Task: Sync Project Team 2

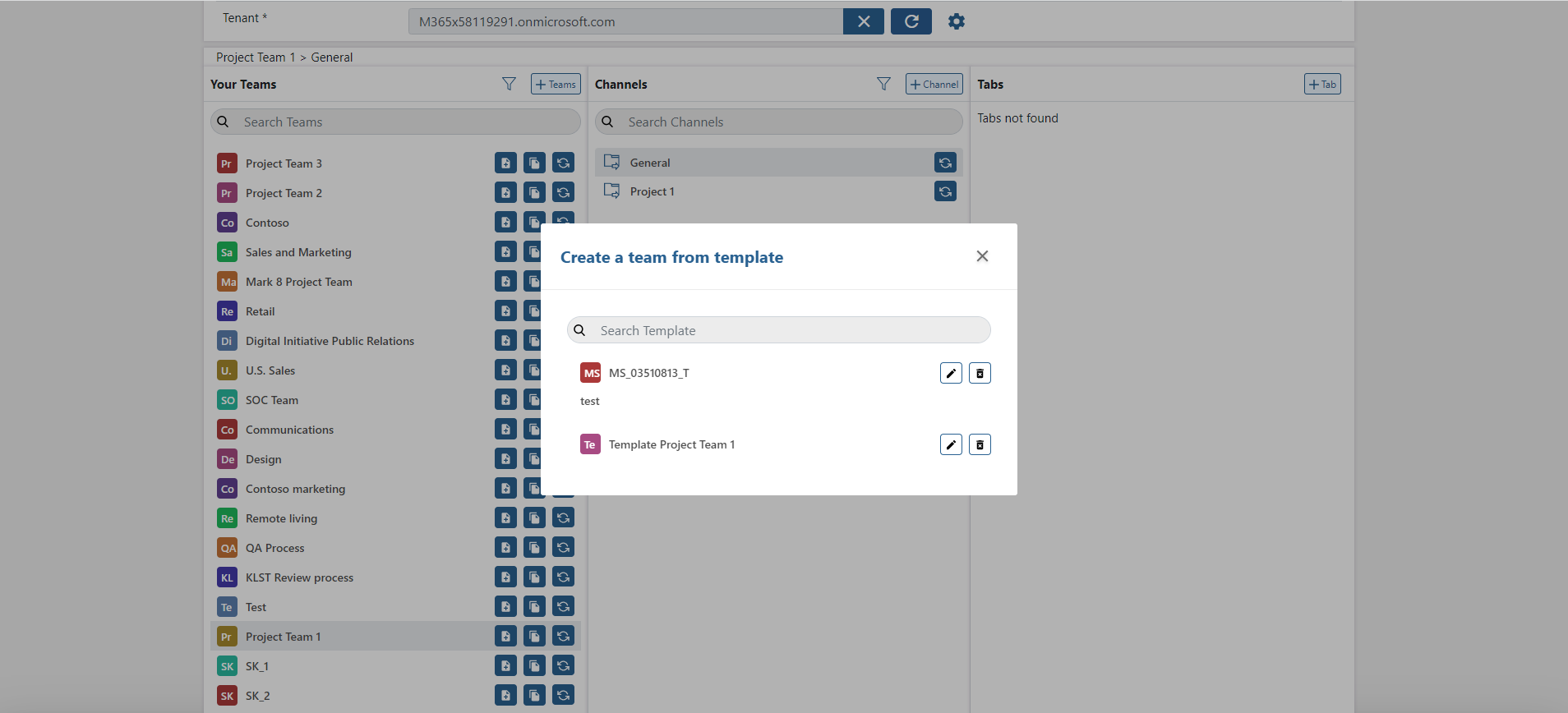Action: [563, 192]
